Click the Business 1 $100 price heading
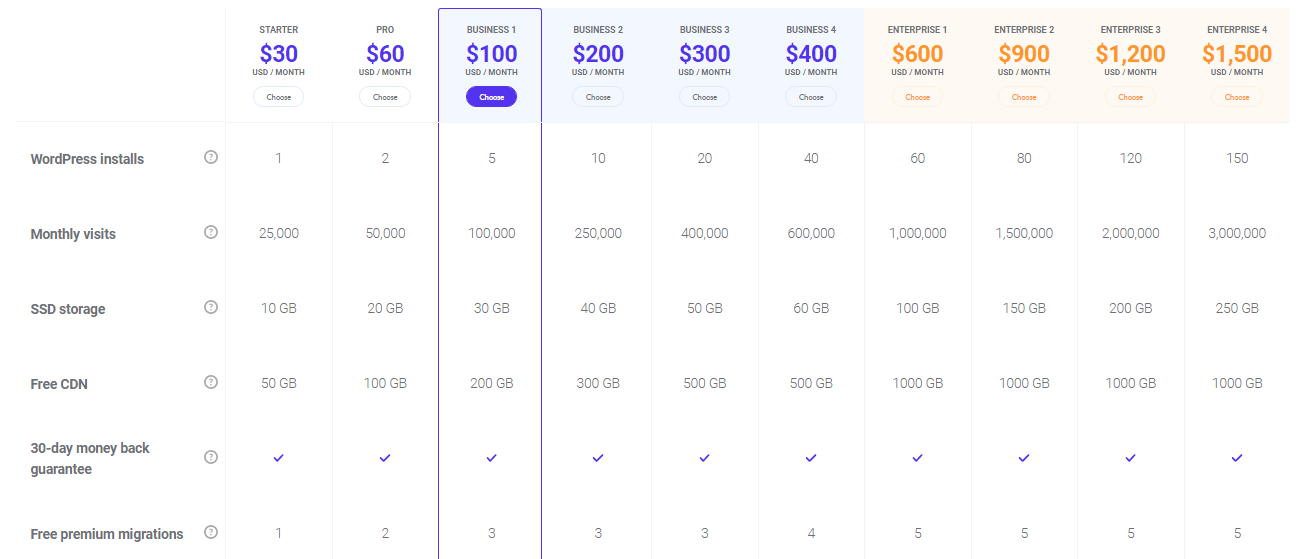 tap(492, 53)
